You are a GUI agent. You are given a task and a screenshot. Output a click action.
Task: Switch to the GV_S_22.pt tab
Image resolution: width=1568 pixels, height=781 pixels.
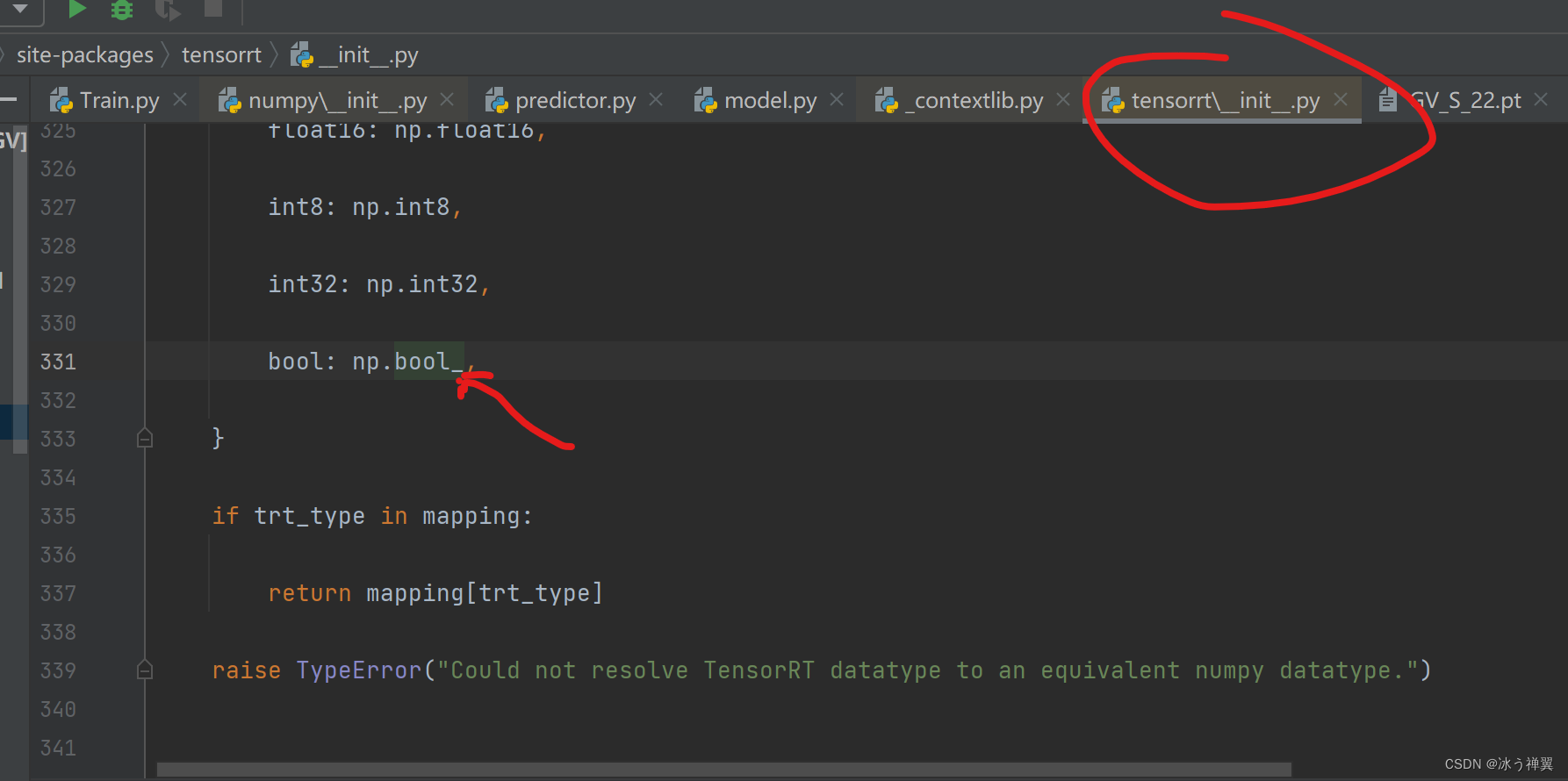pos(1465,100)
